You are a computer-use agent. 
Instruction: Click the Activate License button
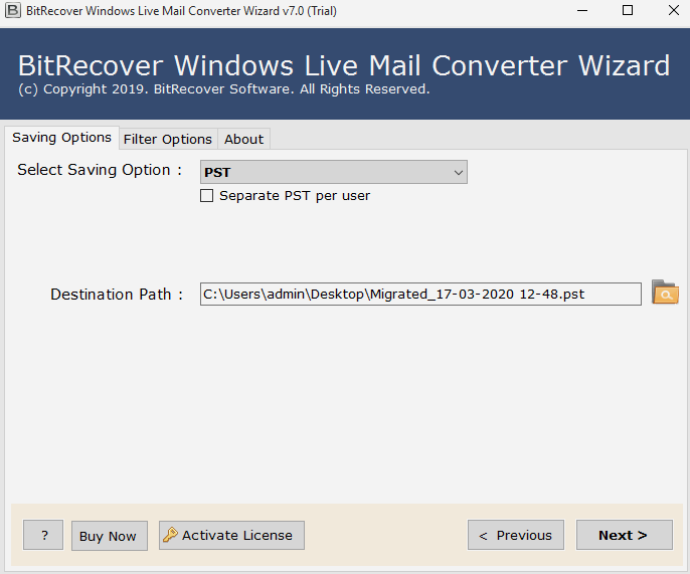coord(231,535)
